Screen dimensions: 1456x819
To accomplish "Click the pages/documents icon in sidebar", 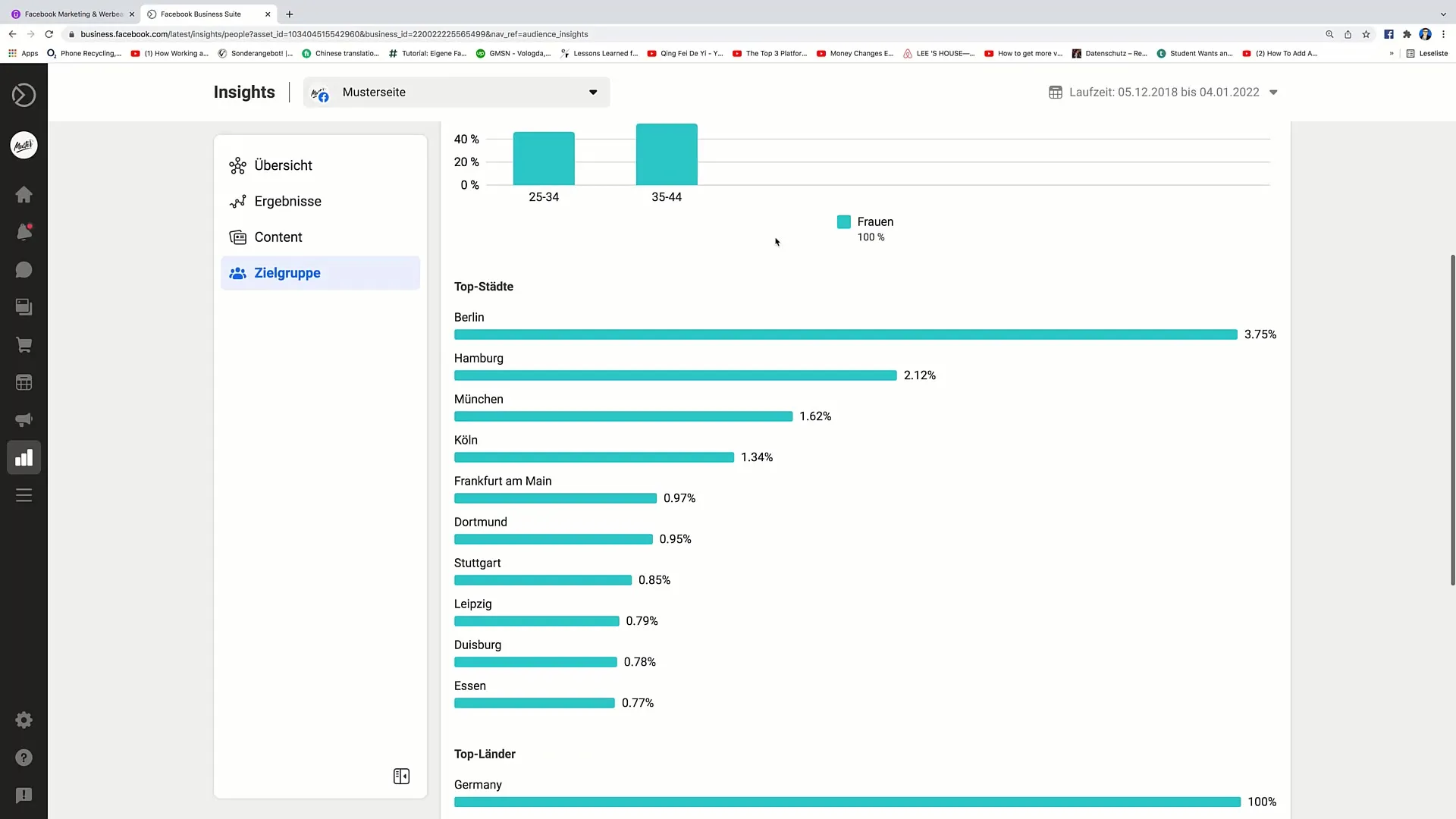I will 24,307.
